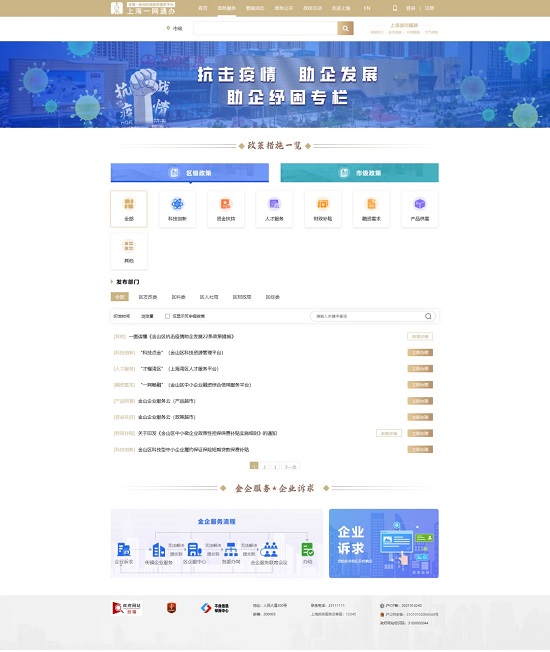Click the main search input field
This screenshot has height=652, width=550.
[265, 28]
